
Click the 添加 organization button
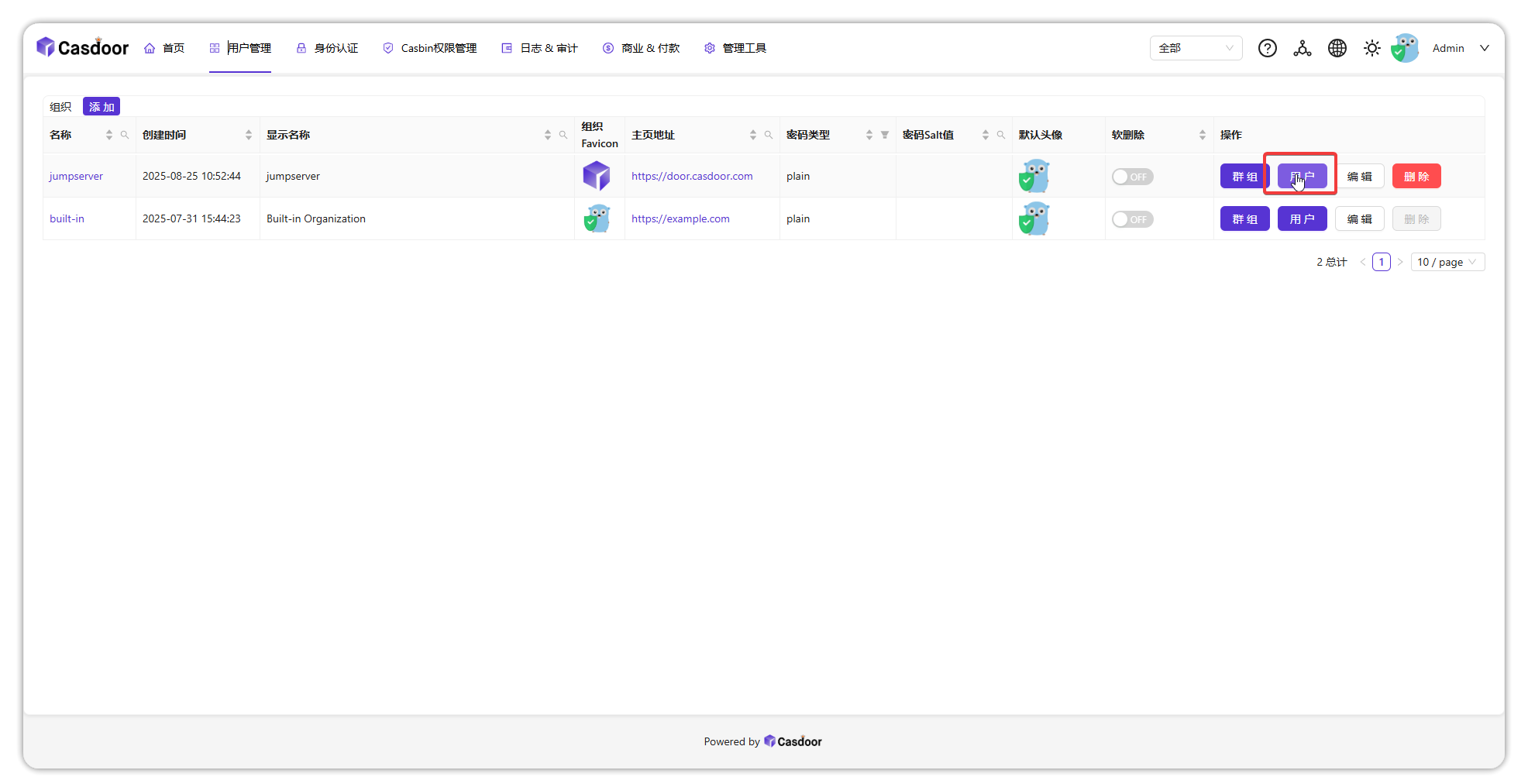pos(102,107)
